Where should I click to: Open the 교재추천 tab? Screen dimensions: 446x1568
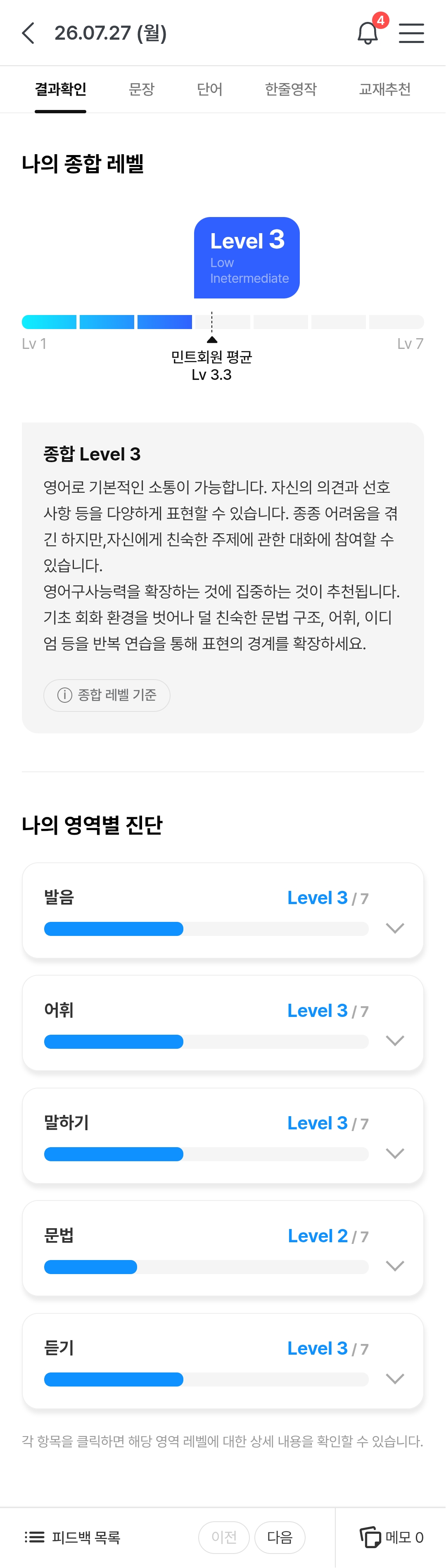pos(384,89)
